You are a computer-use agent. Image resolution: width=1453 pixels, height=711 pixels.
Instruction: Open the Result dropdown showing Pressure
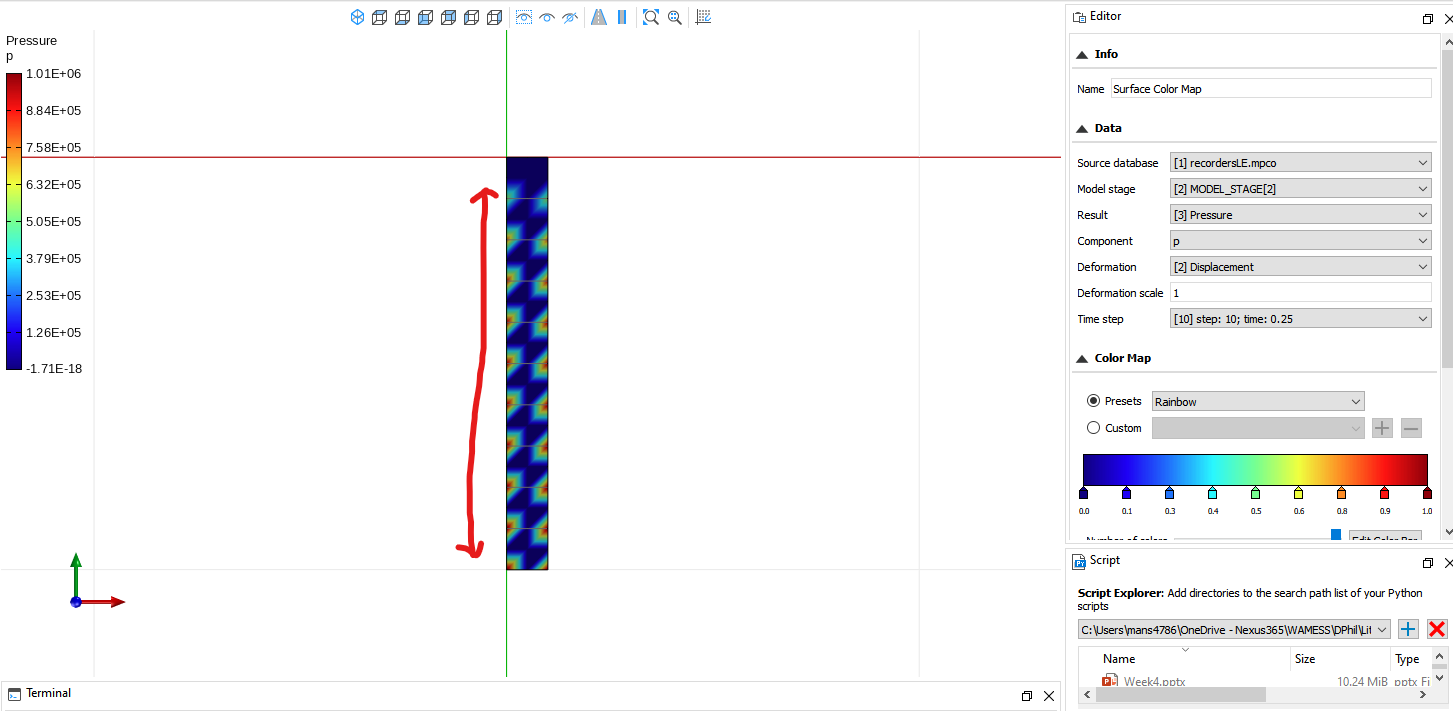tap(1301, 215)
